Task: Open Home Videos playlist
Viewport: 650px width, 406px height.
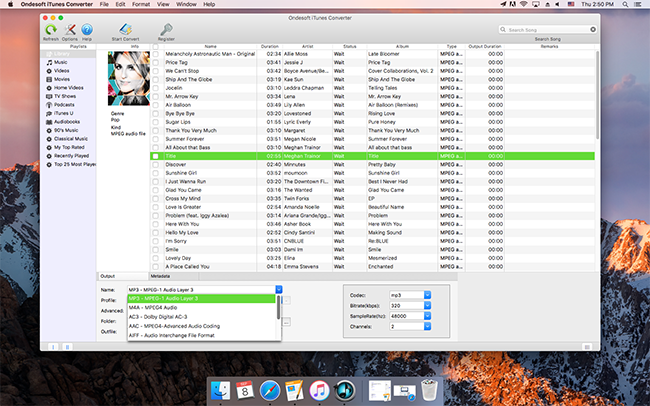Action: tap(68, 88)
